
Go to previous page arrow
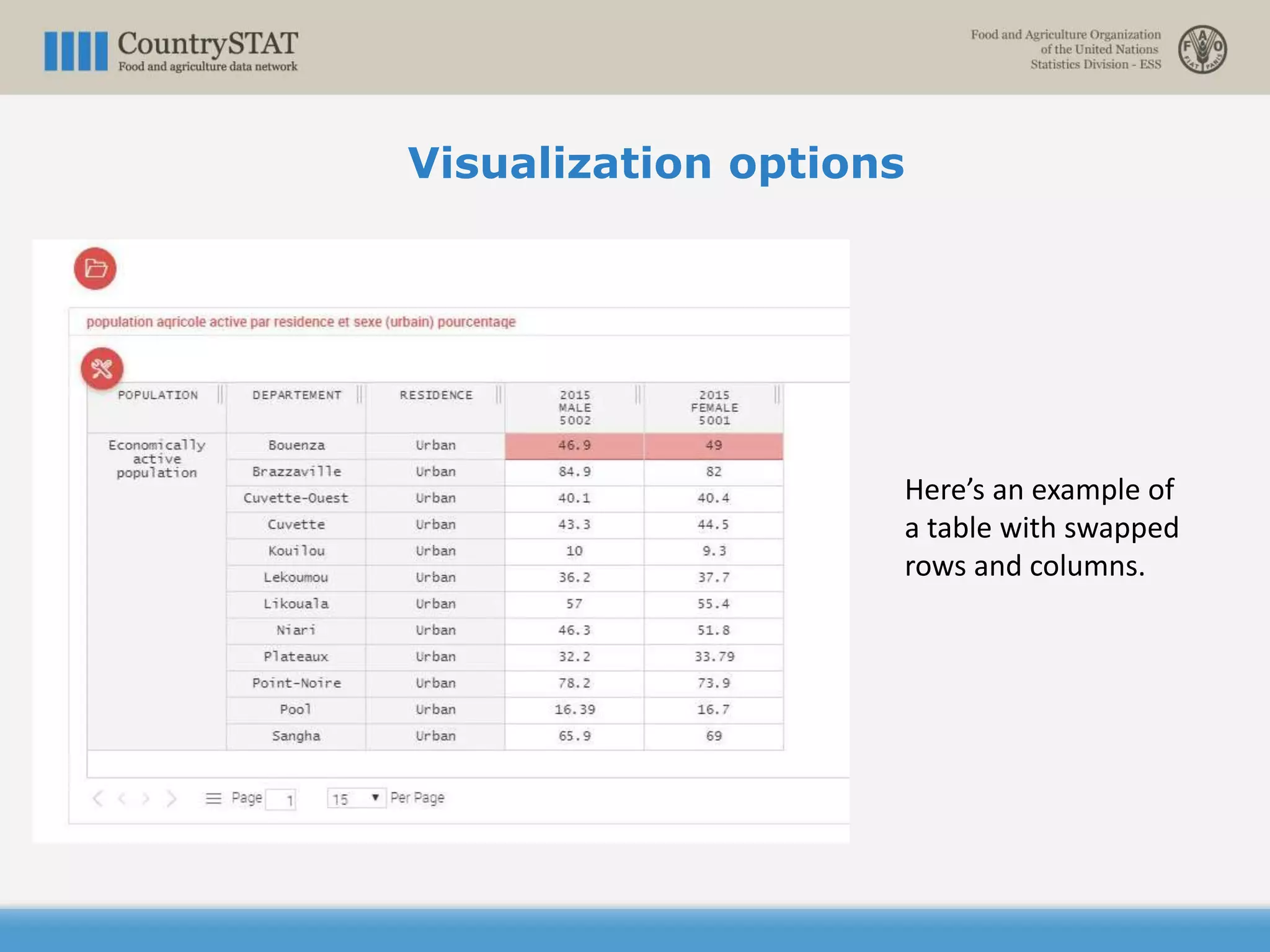point(122,798)
